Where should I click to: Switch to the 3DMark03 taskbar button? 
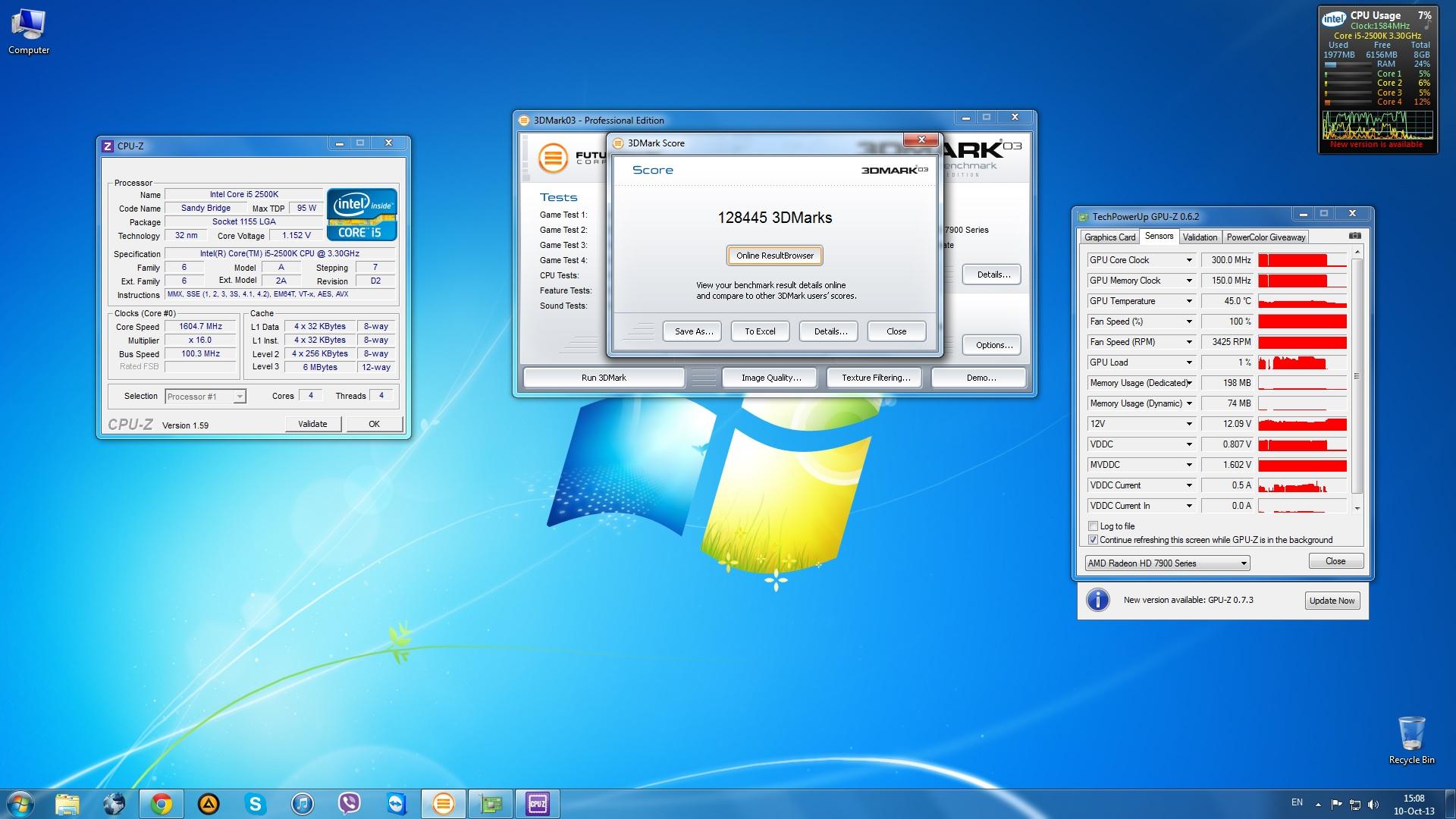click(444, 804)
